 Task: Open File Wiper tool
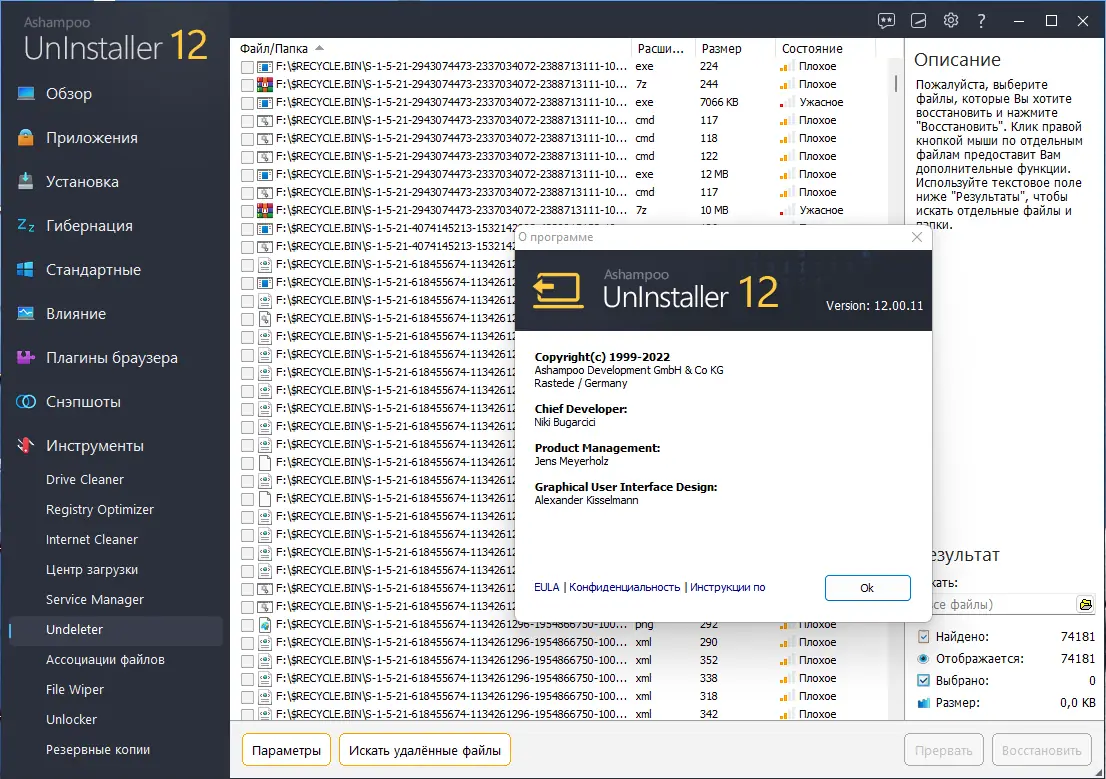(75, 689)
